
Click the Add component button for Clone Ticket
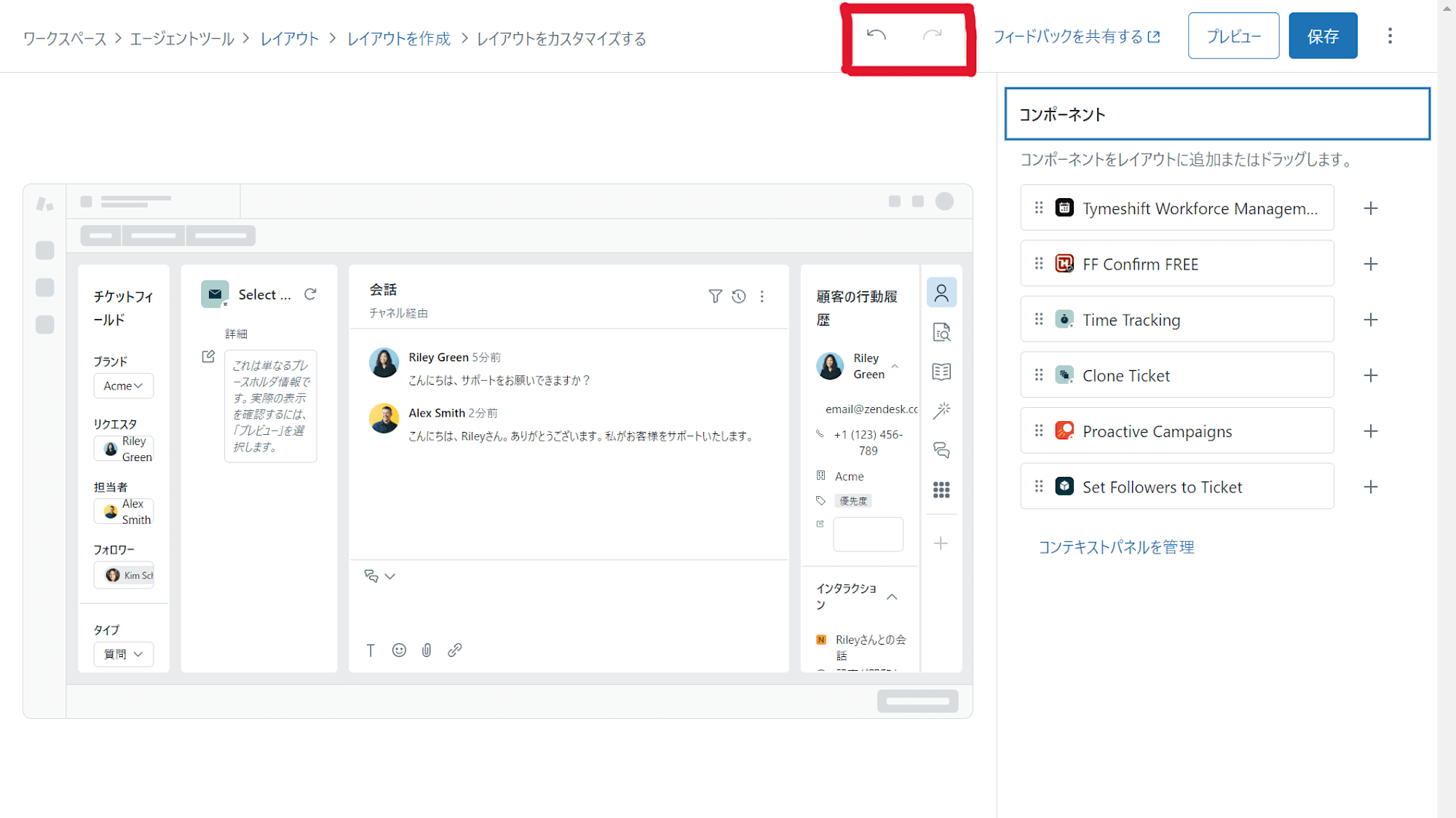(1370, 375)
